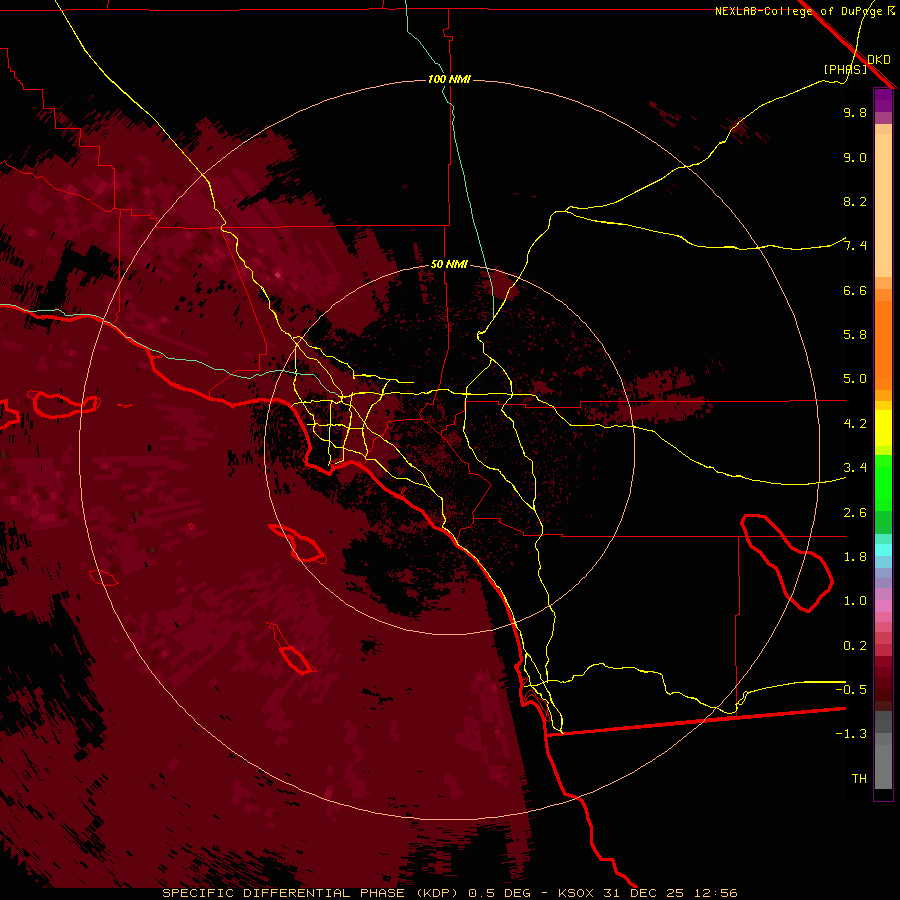900x900 pixels.
Task: Click the 50 NMI range ring label
Action: tap(449, 265)
